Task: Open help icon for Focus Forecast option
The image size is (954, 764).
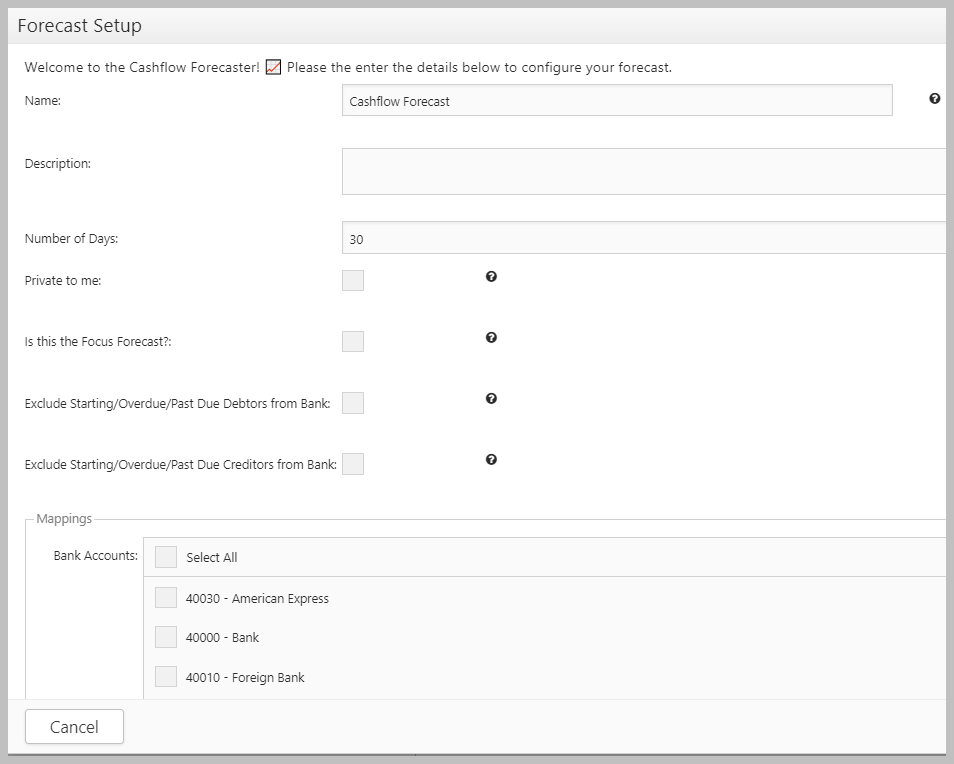Action: coord(491,338)
